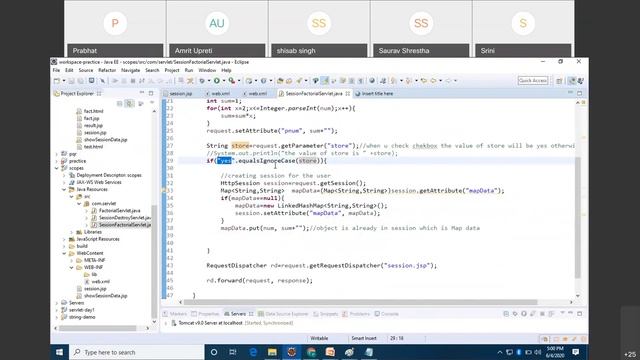This screenshot has width=640, height=360.
Task: Expand the practice project node
Action: (x=57, y=161)
